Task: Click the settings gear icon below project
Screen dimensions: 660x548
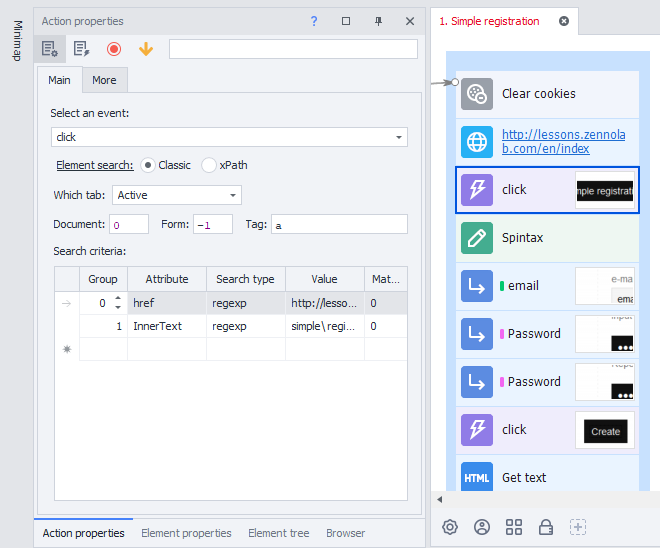Action: [450, 527]
